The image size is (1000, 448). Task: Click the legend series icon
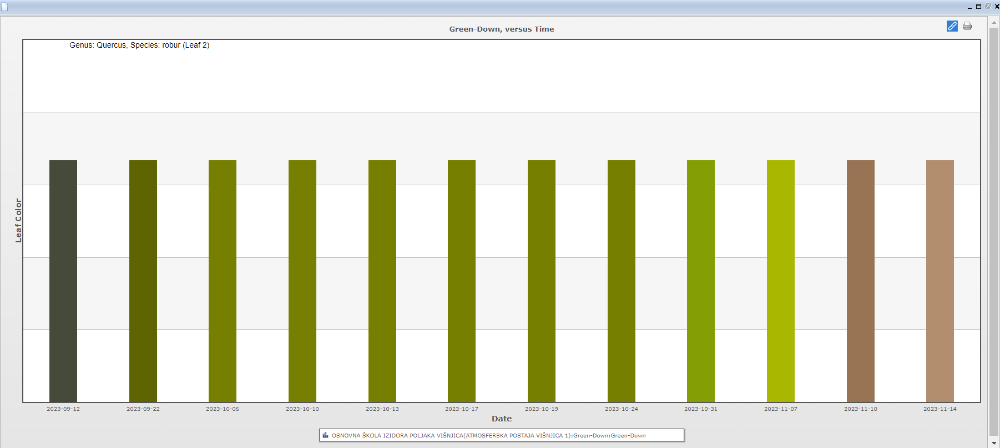[x=326, y=435]
